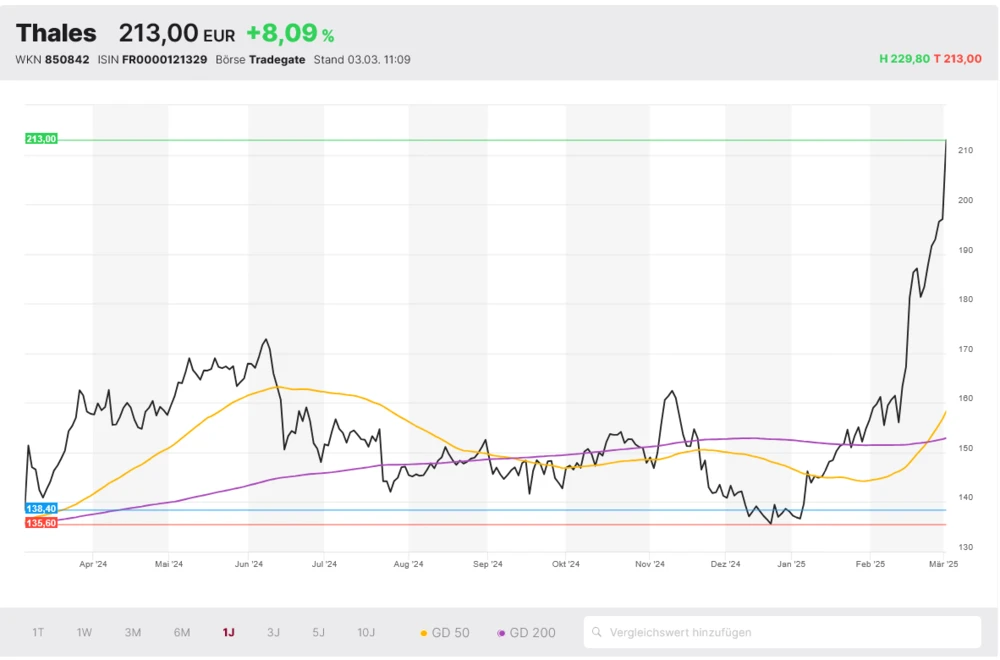The image size is (1000, 660).
Task: Show the 3M time range
Action: click(x=132, y=632)
